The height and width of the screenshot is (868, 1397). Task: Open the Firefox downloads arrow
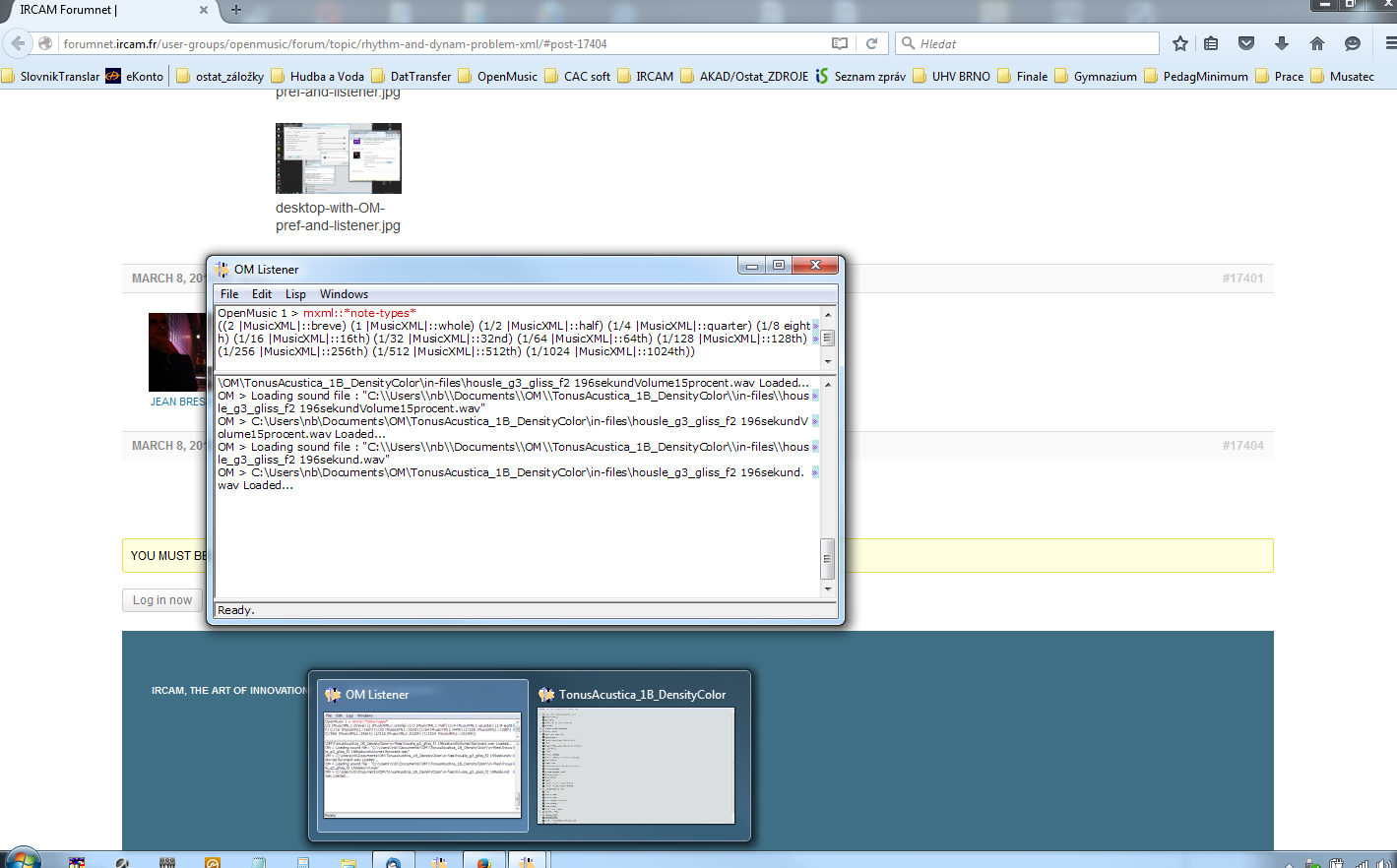coord(1282,43)
